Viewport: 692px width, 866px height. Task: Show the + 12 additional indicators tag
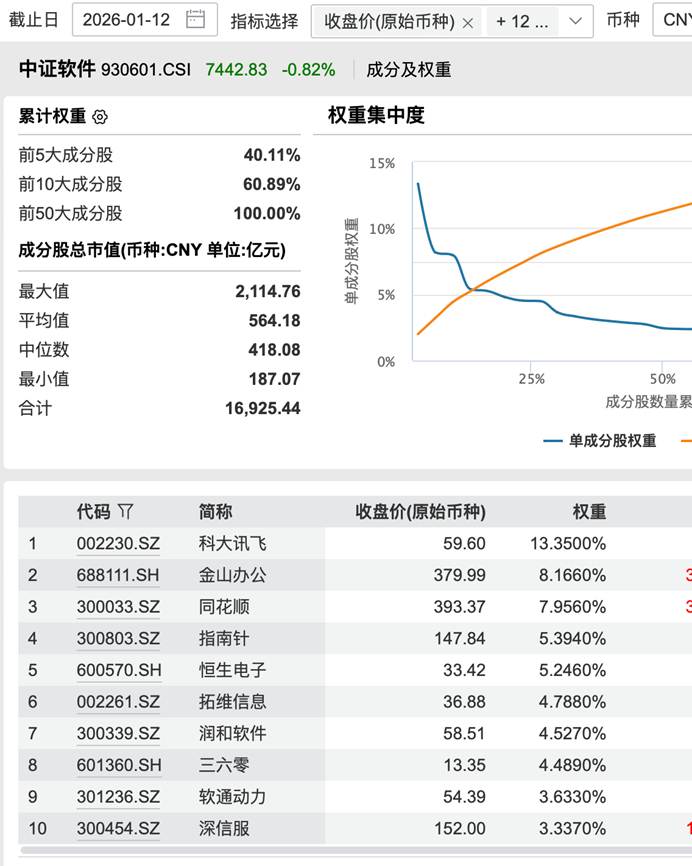(x=522, y=22)
